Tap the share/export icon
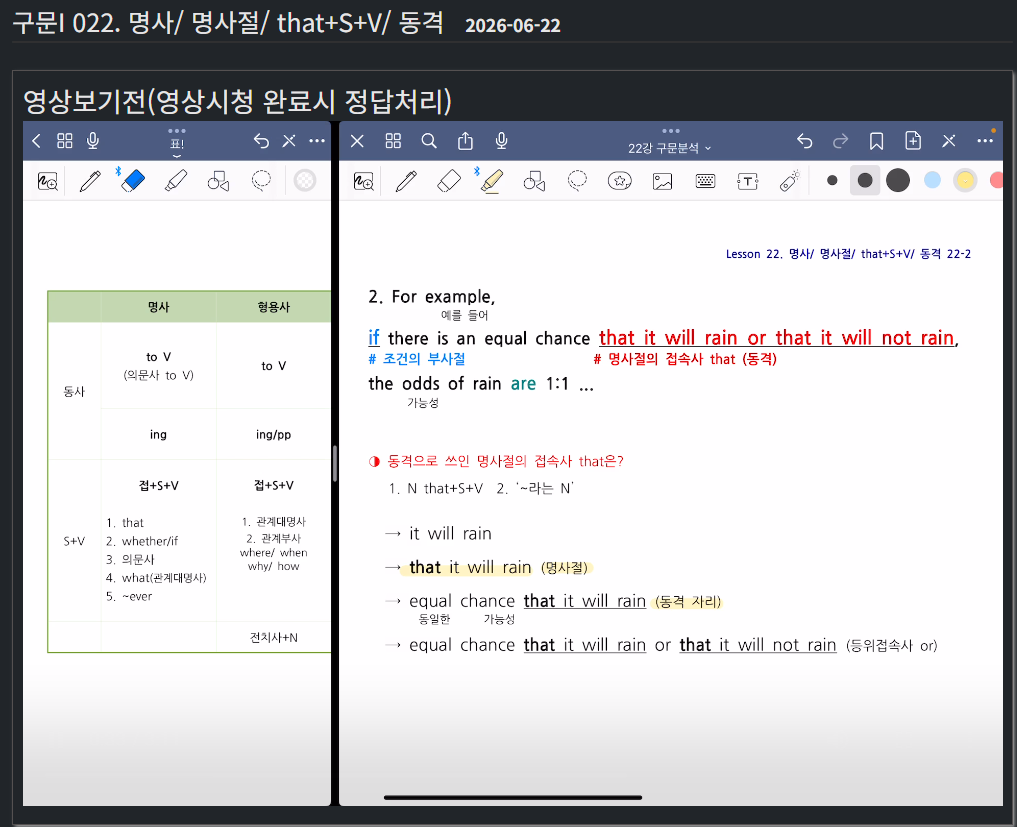This screenshot has width=1017, height=827. click(x=465, y=141)
